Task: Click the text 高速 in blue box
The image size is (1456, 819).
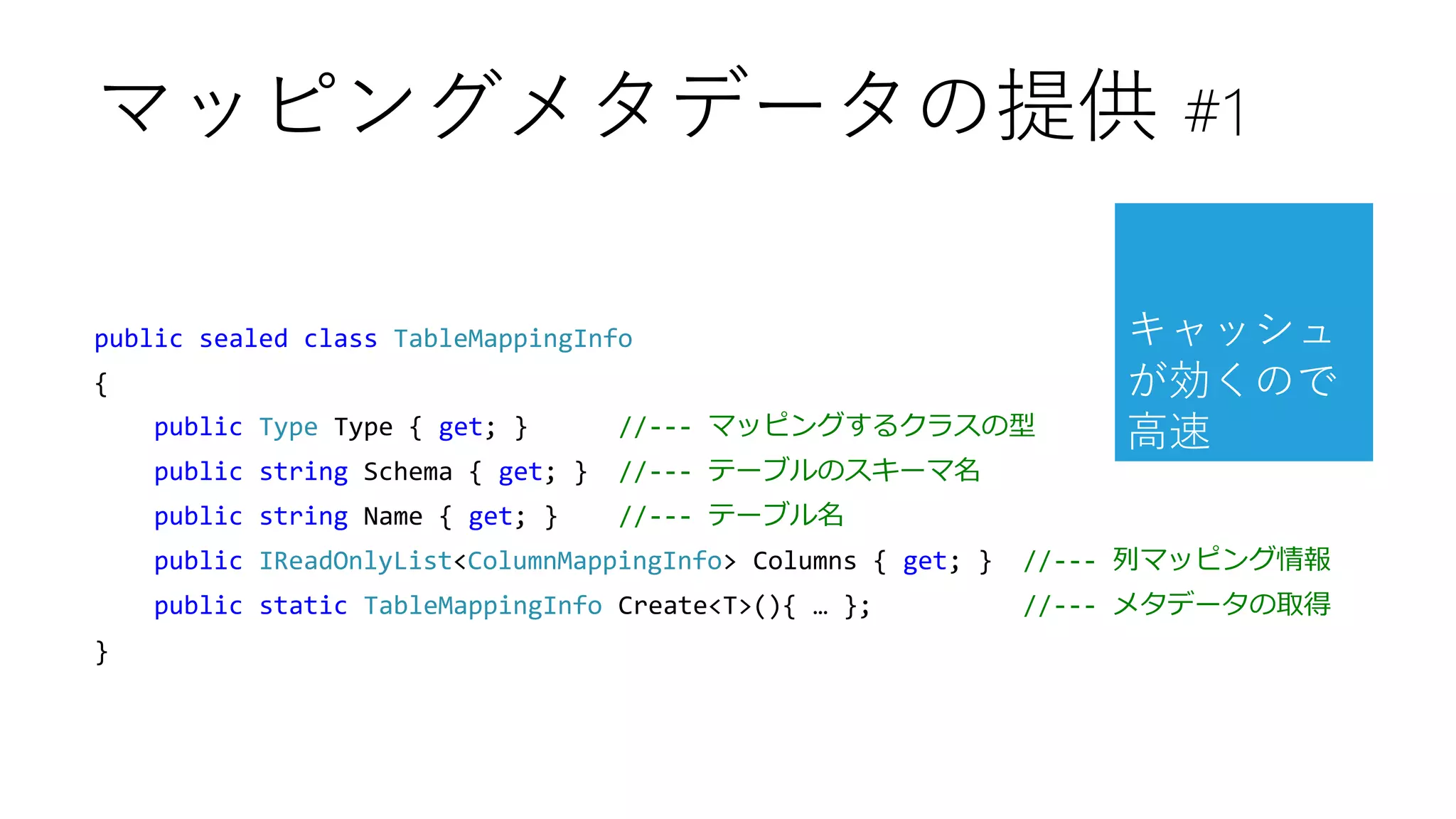Action: click(1169, 431)
